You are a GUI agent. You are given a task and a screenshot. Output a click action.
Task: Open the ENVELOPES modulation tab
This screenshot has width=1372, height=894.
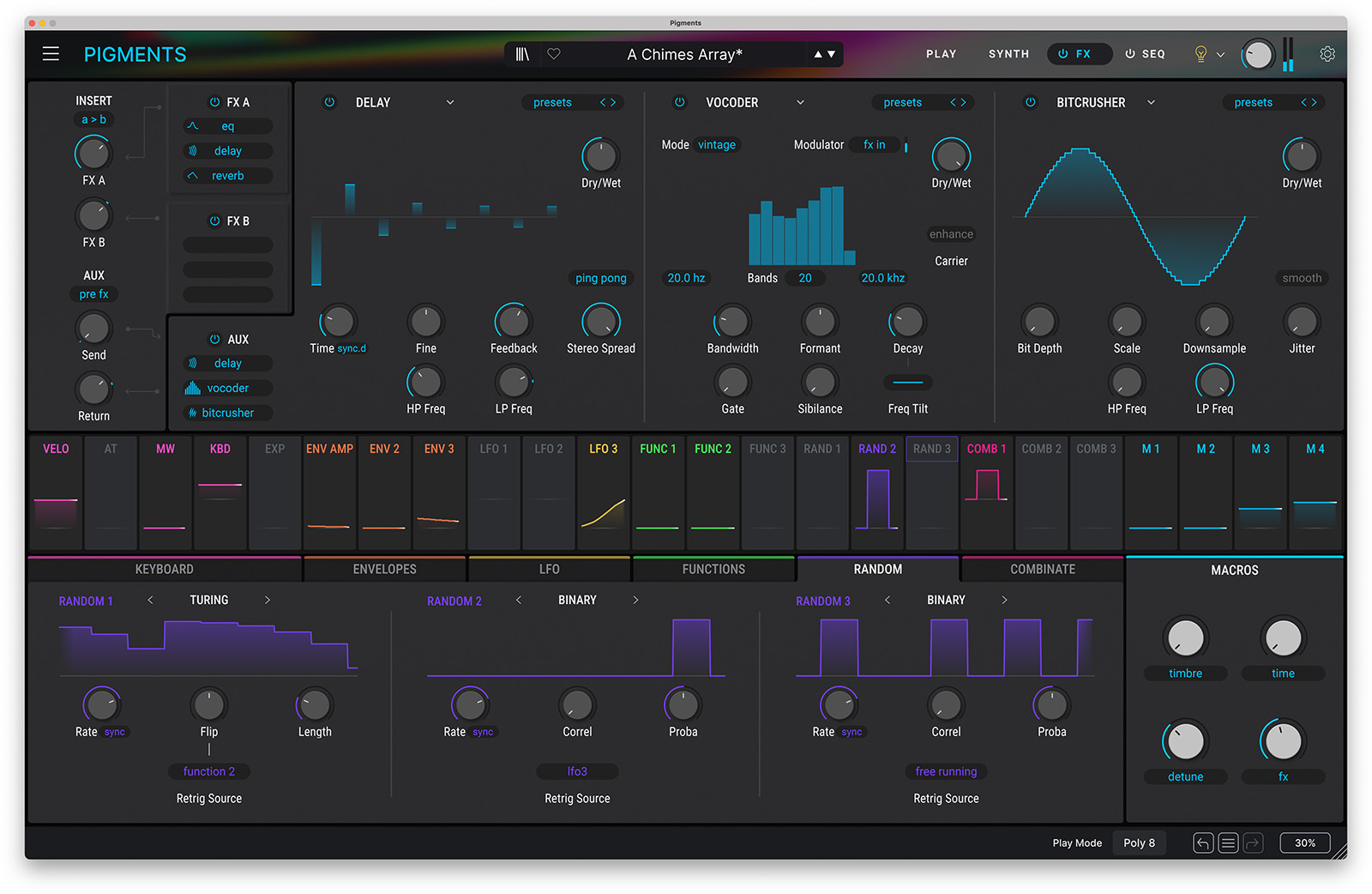point(384,569)
